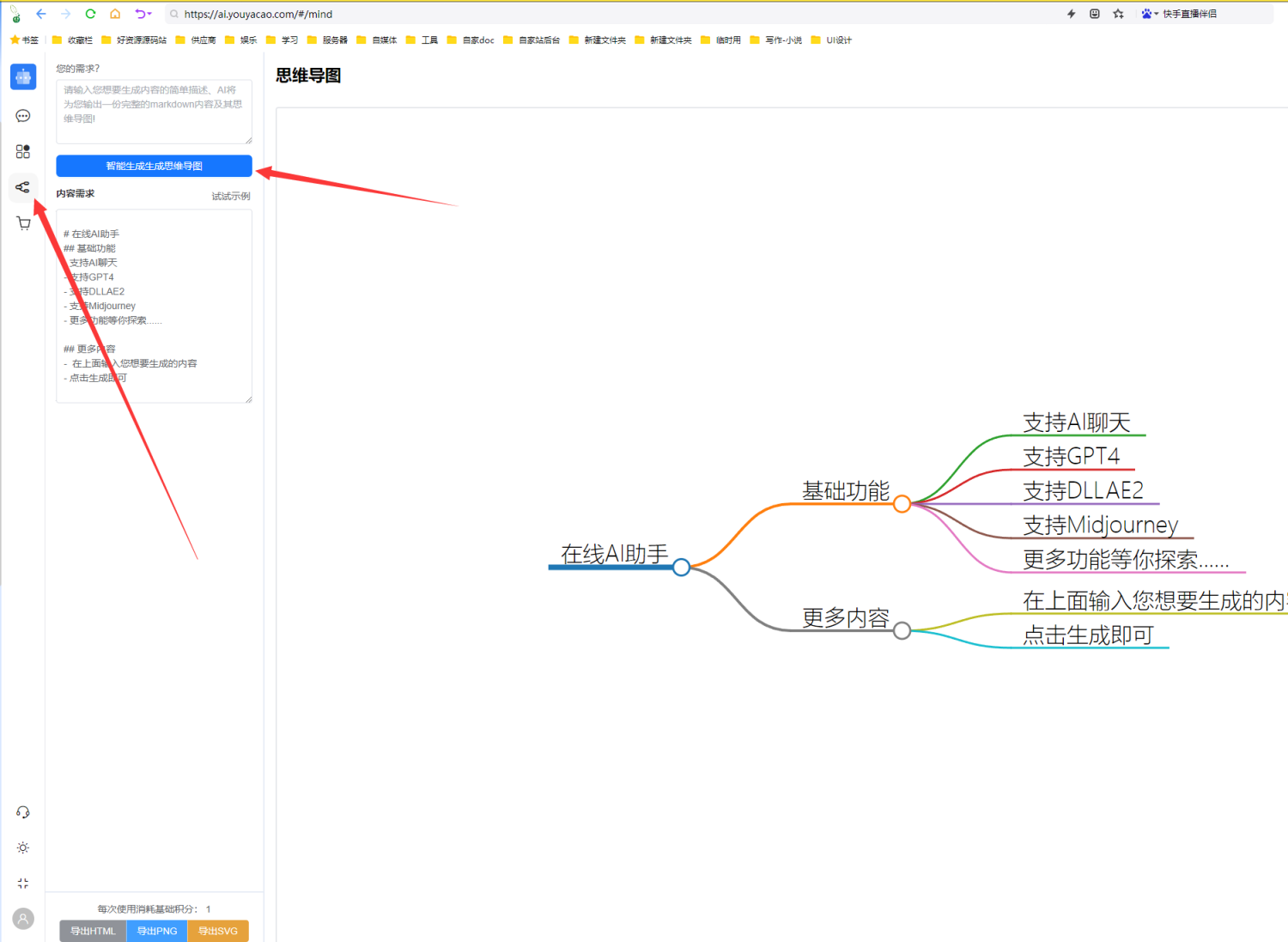
Task: Open the 自媒体 bookmark folder
Action: pos(377,40)
